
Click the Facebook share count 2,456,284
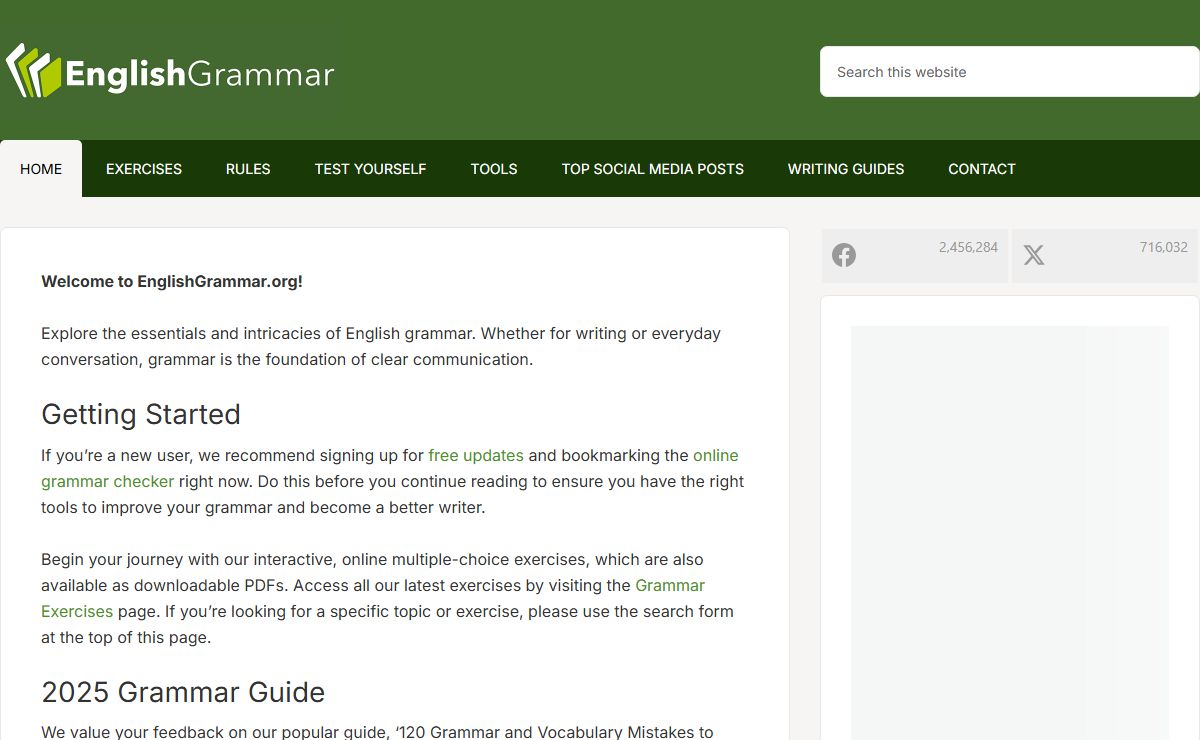967,247
